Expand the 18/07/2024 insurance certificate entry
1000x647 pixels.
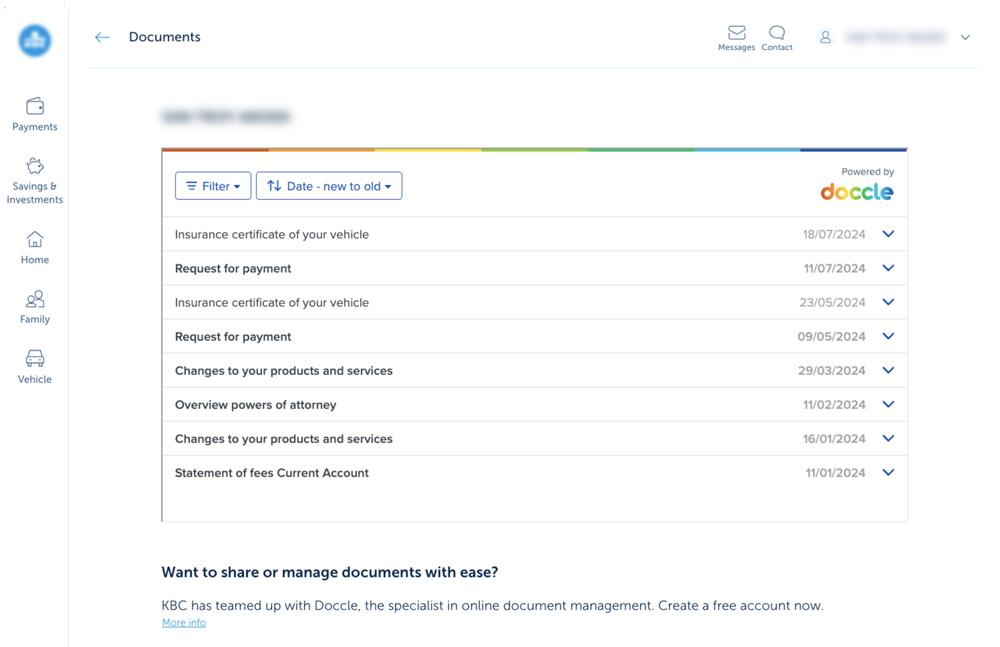[888, 234]
